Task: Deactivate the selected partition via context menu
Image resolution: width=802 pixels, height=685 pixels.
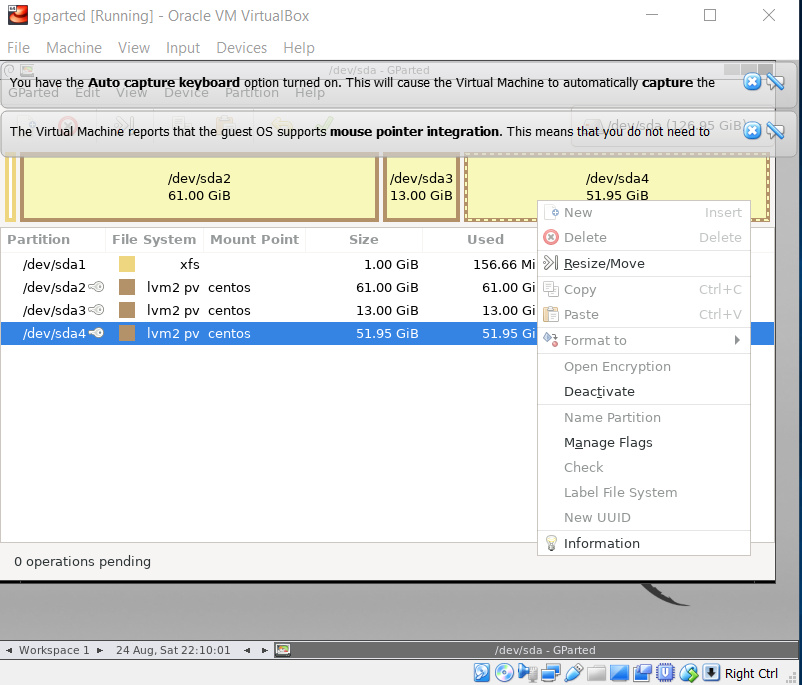Action: [x=643, y=391]
